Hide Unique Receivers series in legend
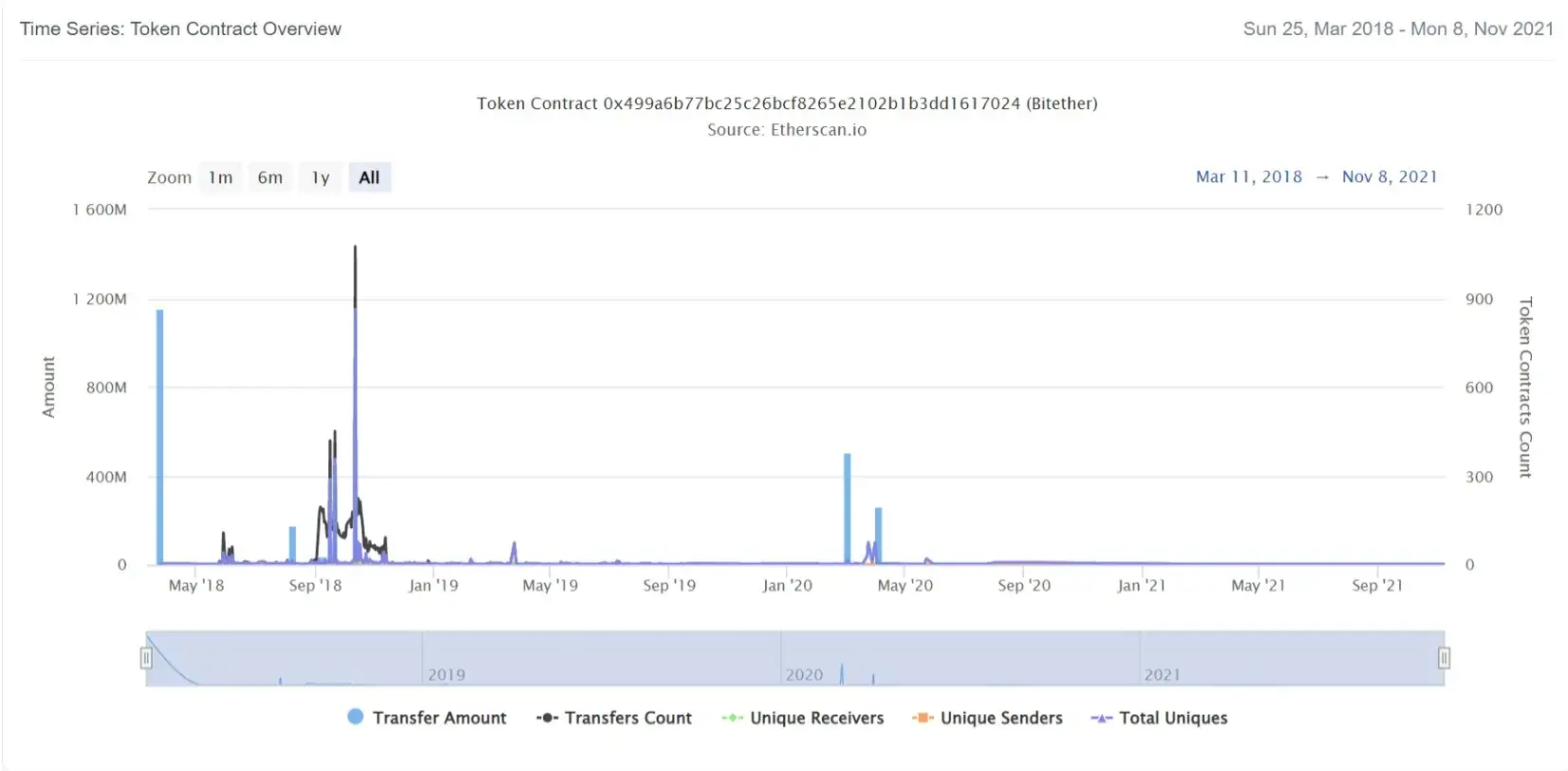This screenshot has height=771, width=1568. point(802,718)
